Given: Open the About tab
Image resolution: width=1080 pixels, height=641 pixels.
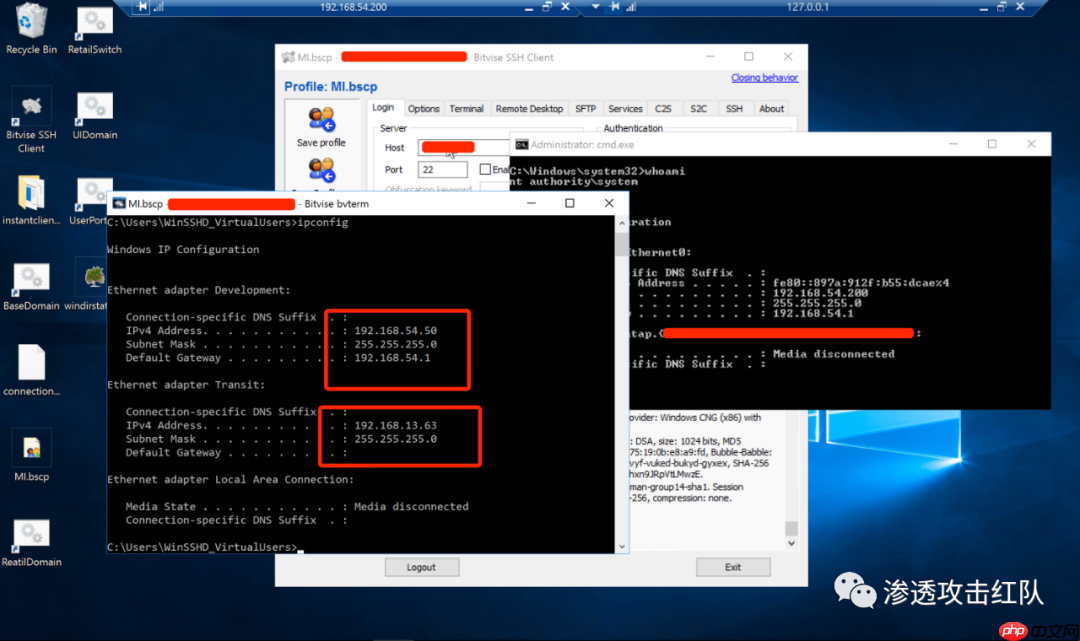Looking at the screenshot, I should click(771, 109).
